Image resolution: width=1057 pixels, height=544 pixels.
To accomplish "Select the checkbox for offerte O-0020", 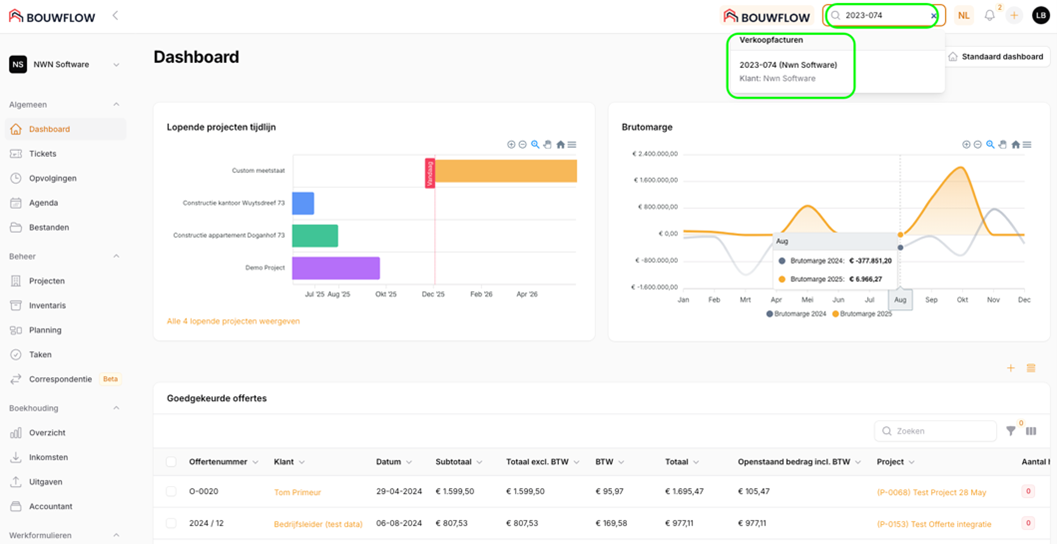I will pyautogui.click(x=171, y=492).
